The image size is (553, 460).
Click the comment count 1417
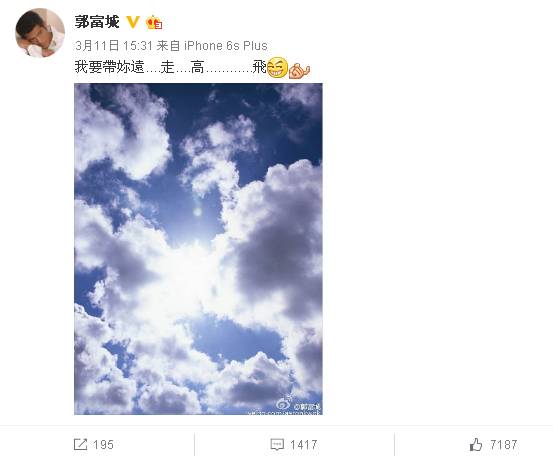[304, 444]
